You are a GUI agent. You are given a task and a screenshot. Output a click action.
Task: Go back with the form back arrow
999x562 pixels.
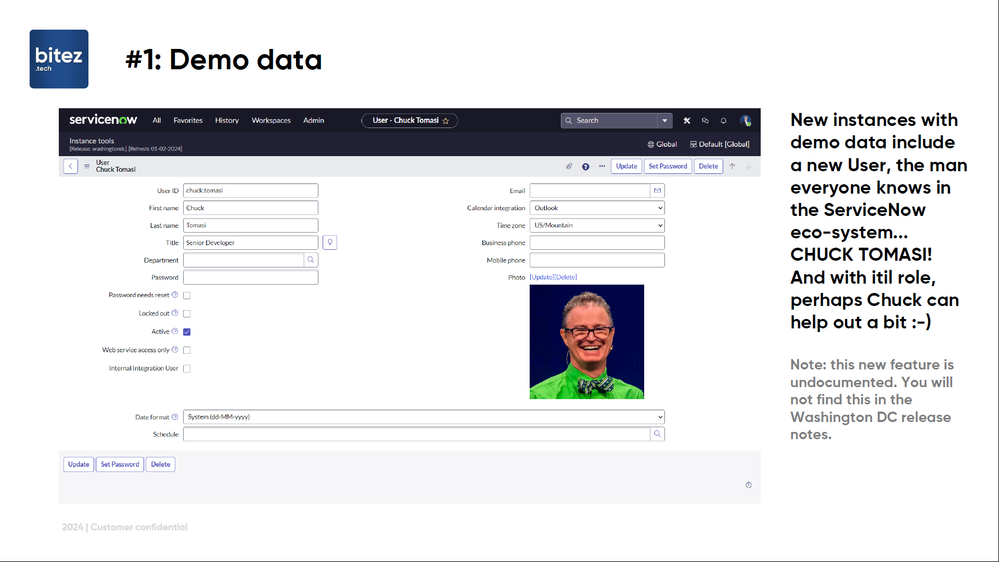coord(71,166)
